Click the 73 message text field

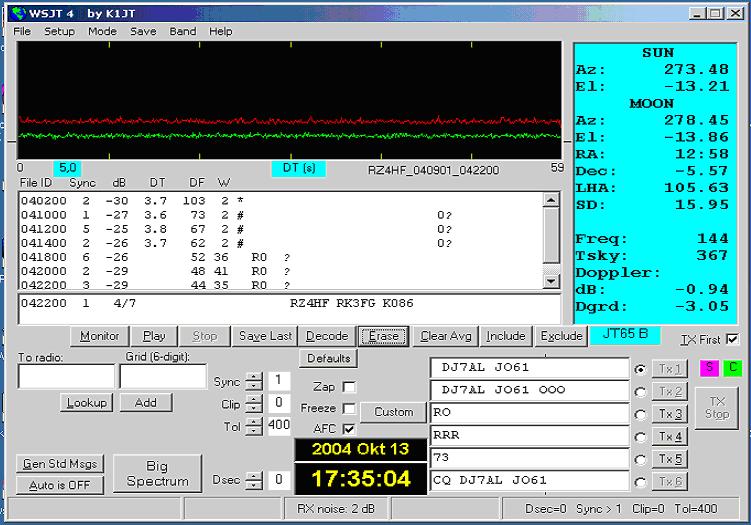tap(529, 458)
